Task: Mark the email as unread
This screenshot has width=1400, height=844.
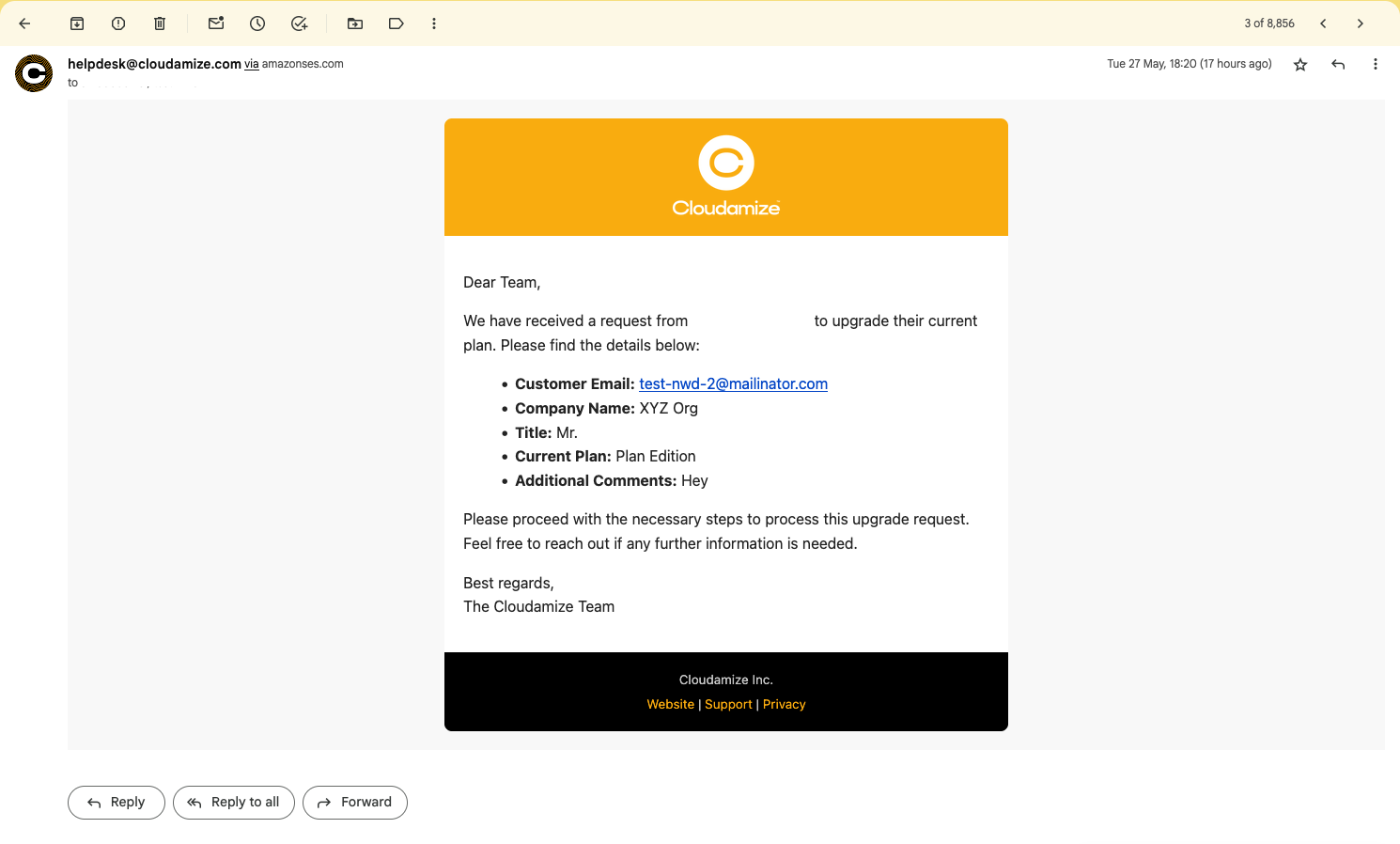Action: (216, 23)
